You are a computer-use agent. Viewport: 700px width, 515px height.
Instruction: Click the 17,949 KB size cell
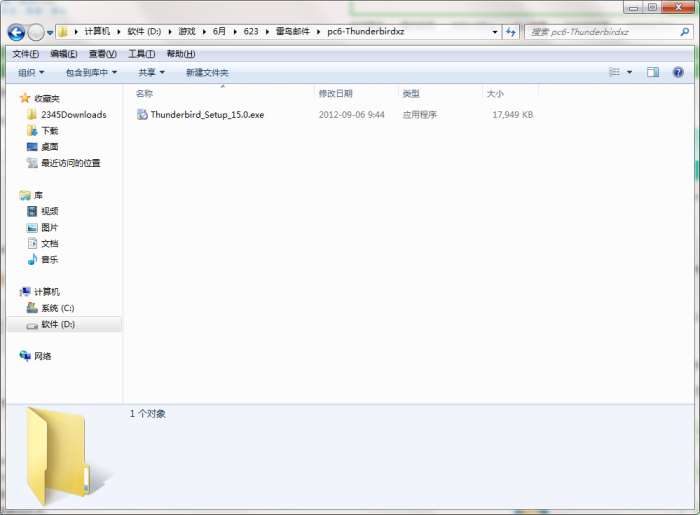pyautogui.click(x=512, y=115)
